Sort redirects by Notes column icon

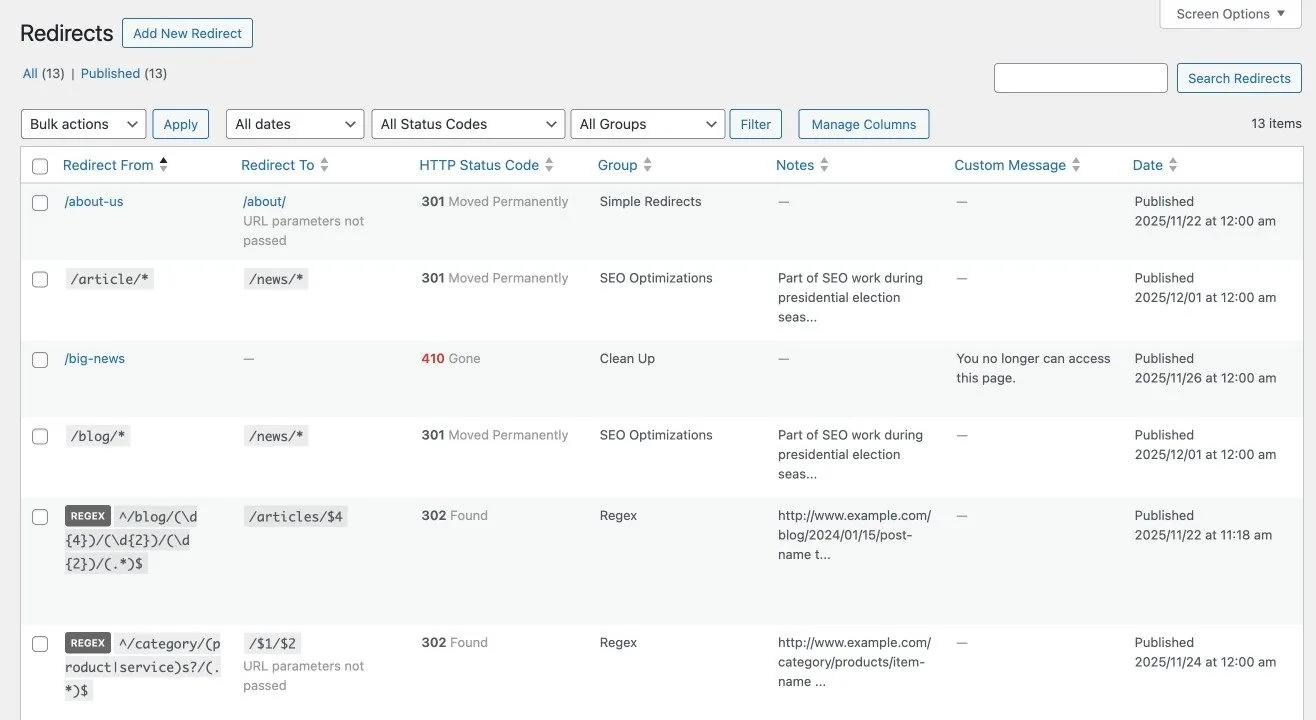(824, 165)
